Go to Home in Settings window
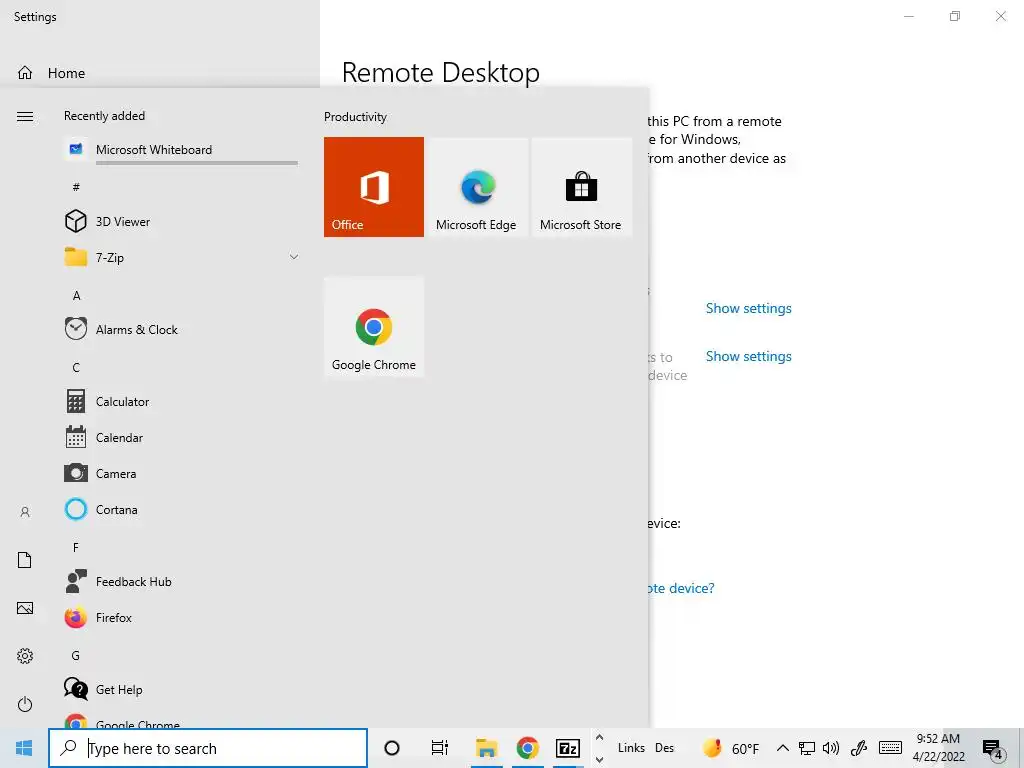 (x=52, y=72)
